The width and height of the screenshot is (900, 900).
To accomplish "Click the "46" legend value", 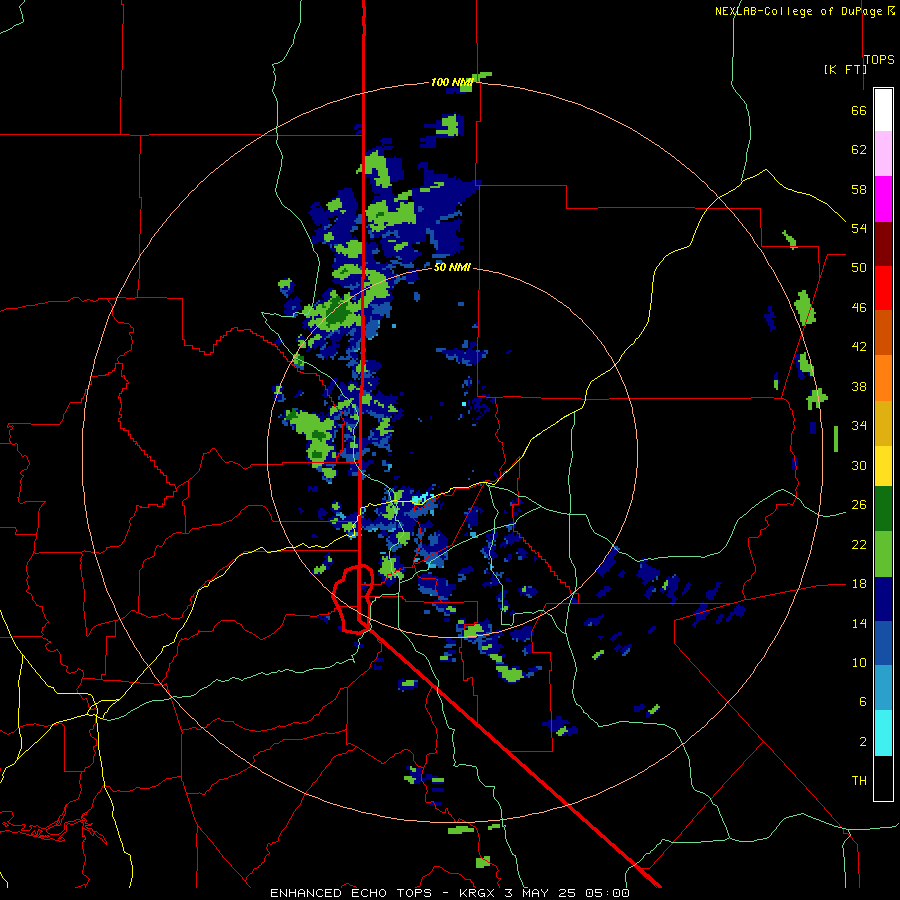I will [859, 308].
